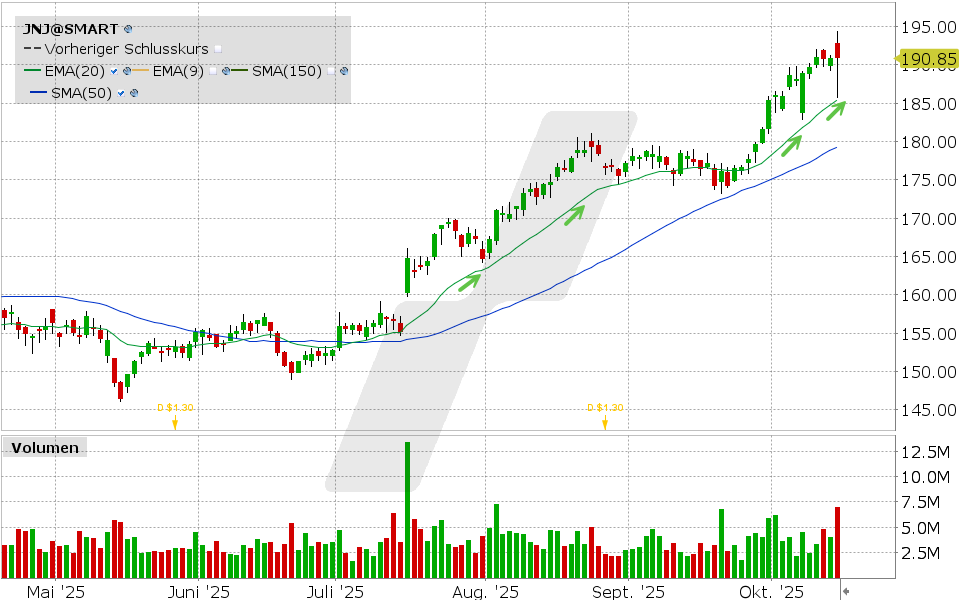Open EMA(20) indicator settings icon
Screen dimensions: 960x600
tap(127, 71)
